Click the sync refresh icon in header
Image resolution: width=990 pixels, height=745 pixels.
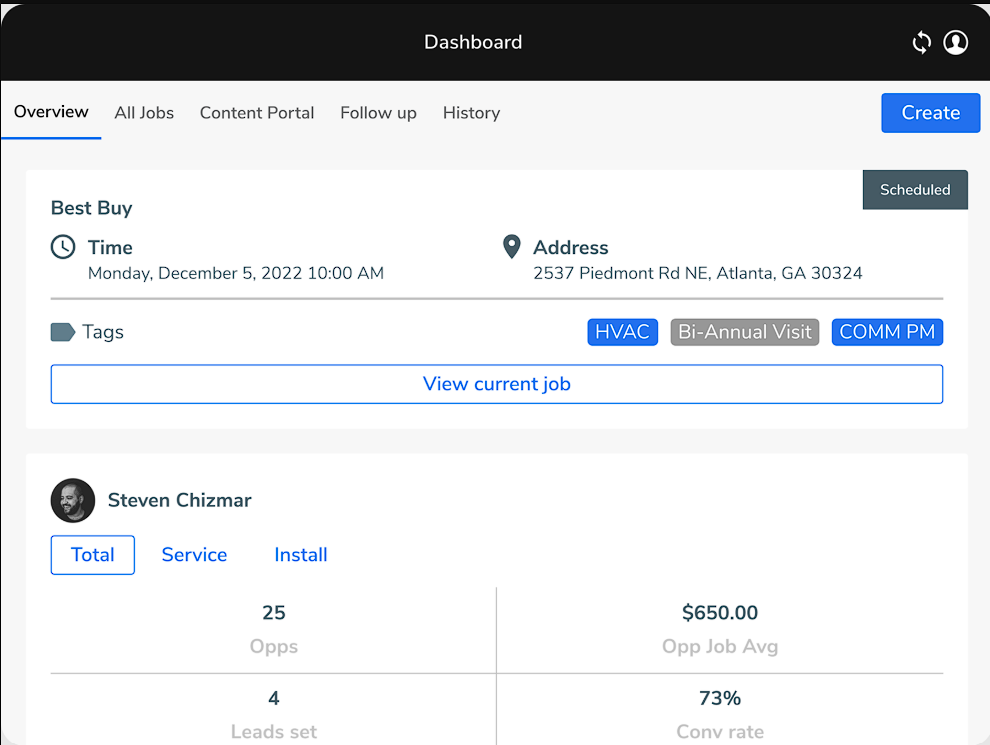(922, 42)
